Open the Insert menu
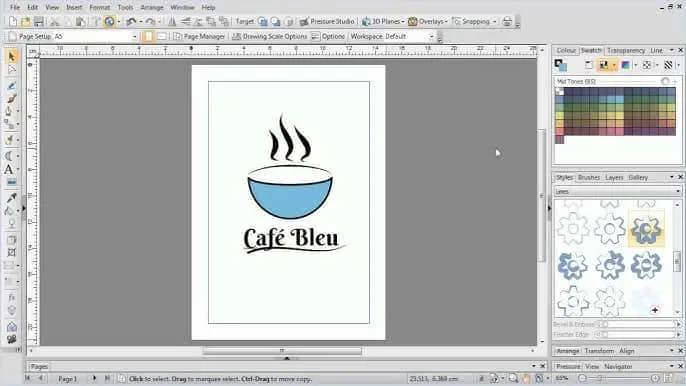The width and height of the screenshot is (686, 386). (74, 7)
